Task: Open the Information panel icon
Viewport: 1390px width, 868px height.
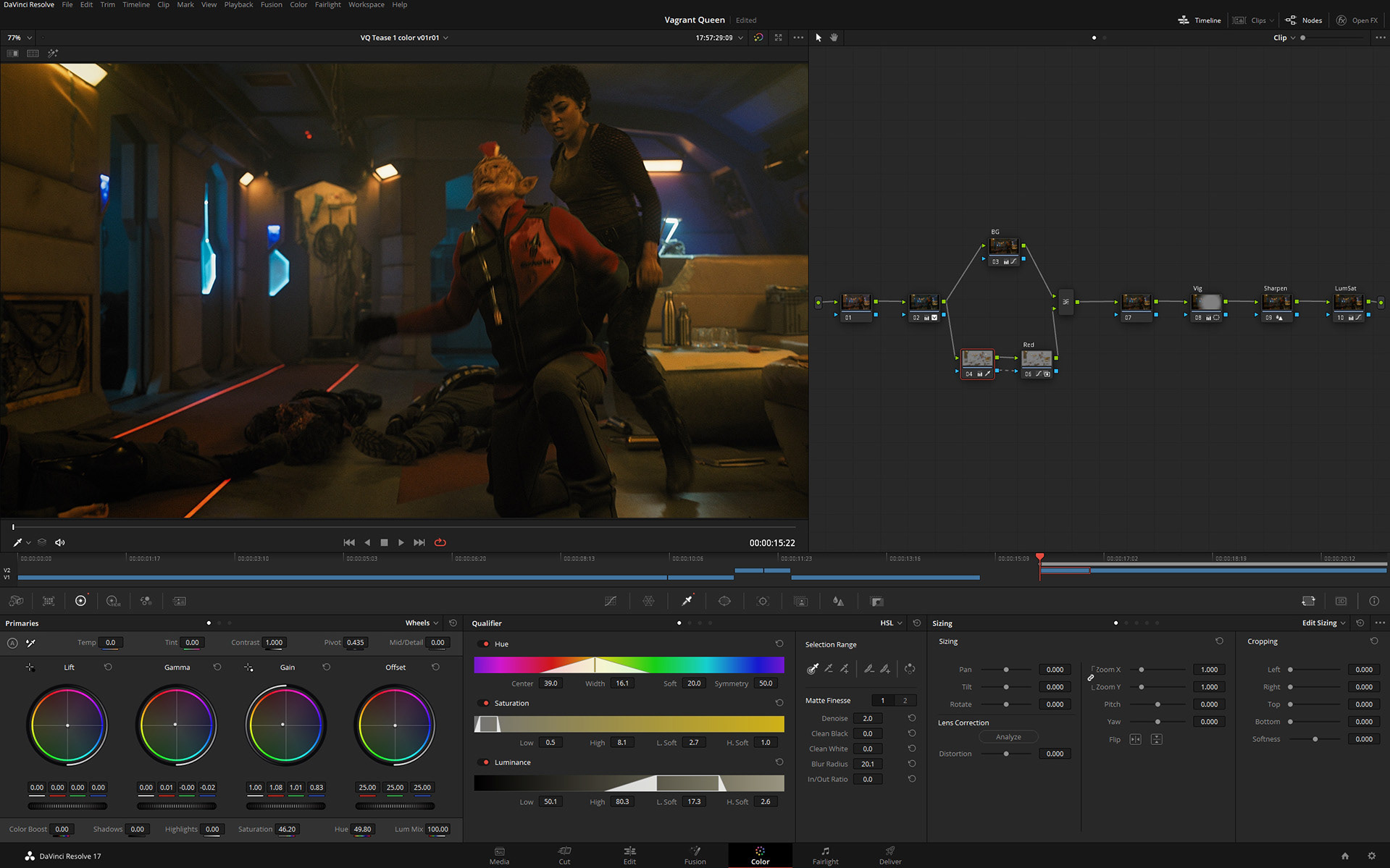Action: tap(1374, 601)
